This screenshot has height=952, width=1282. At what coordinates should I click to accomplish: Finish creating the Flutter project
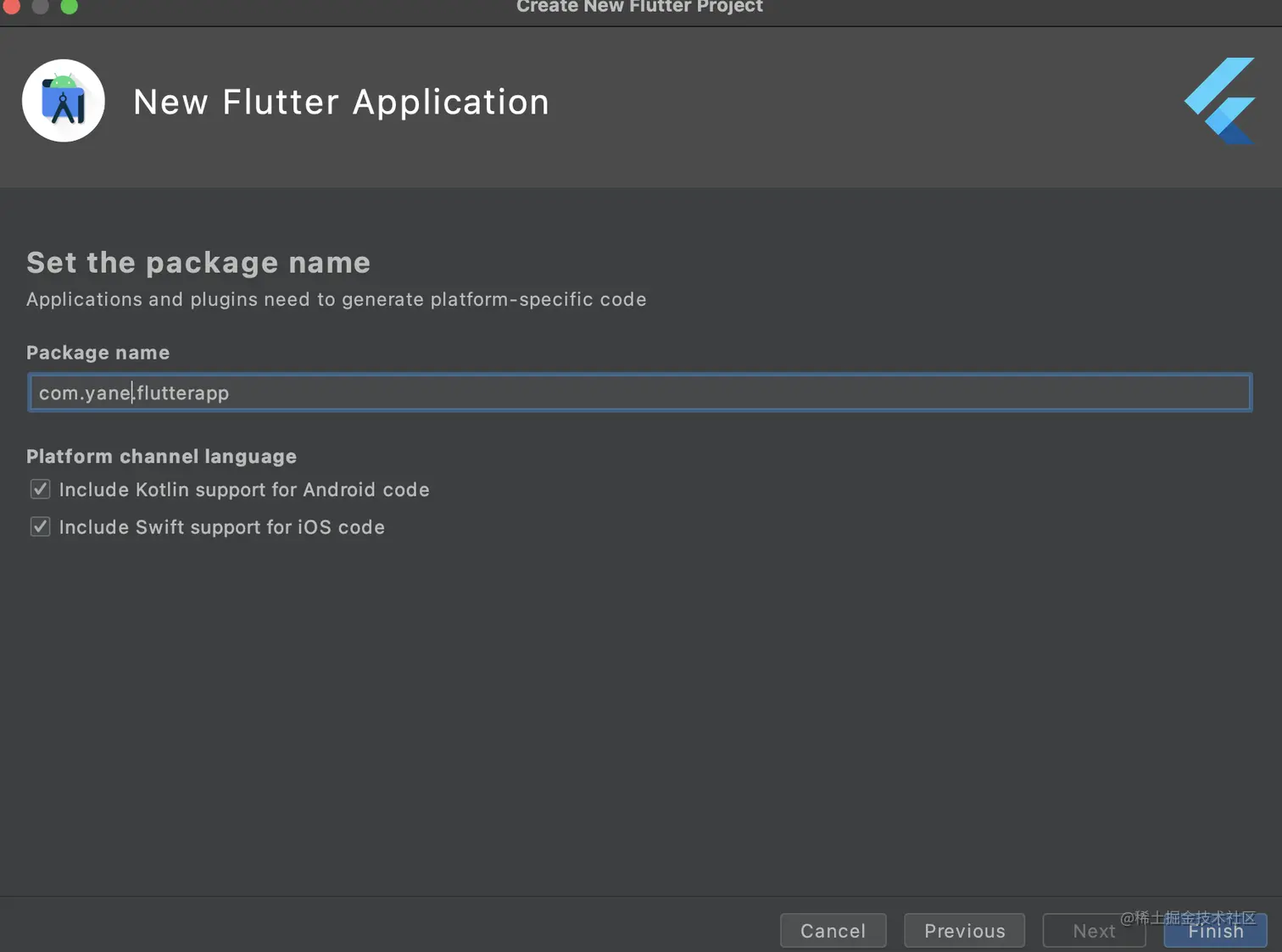tap(1216, 931)
